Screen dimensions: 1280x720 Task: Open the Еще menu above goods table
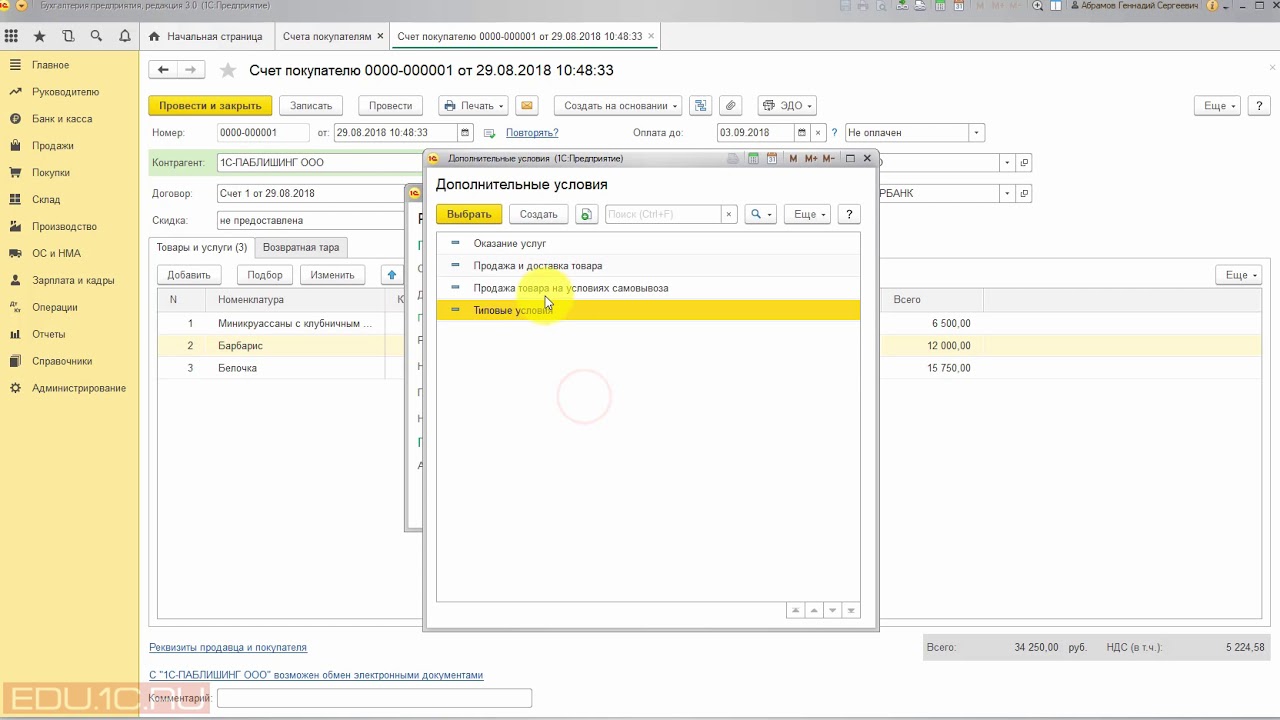pyautogui.click(x=1240, y=275)
